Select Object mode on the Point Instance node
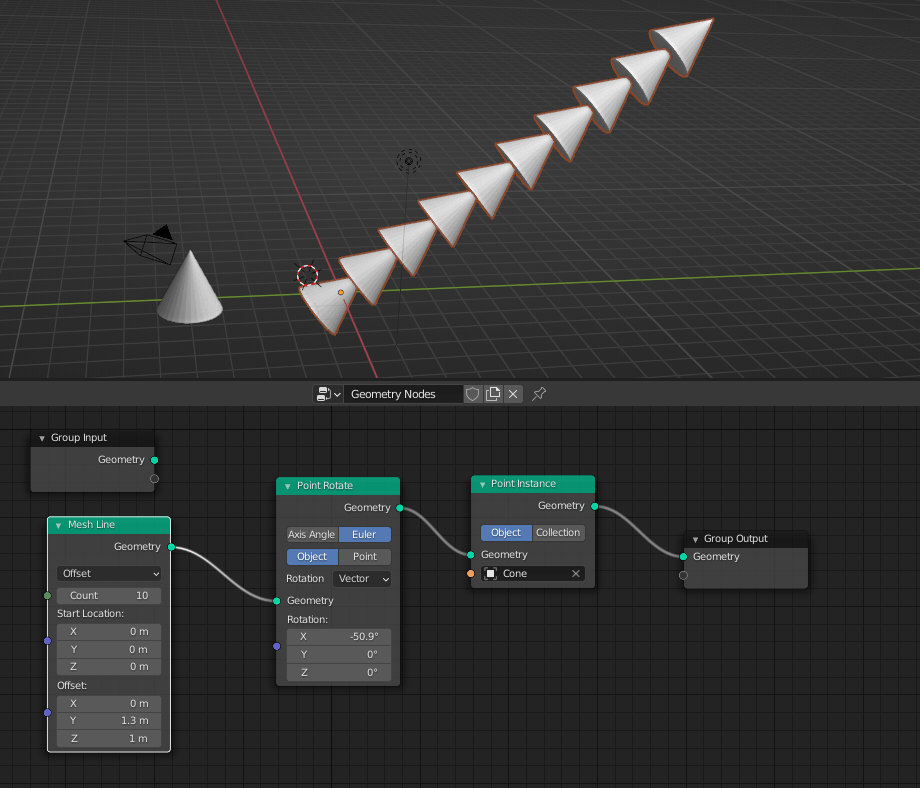This screenshot has width=920, height=788. point(505,533)
